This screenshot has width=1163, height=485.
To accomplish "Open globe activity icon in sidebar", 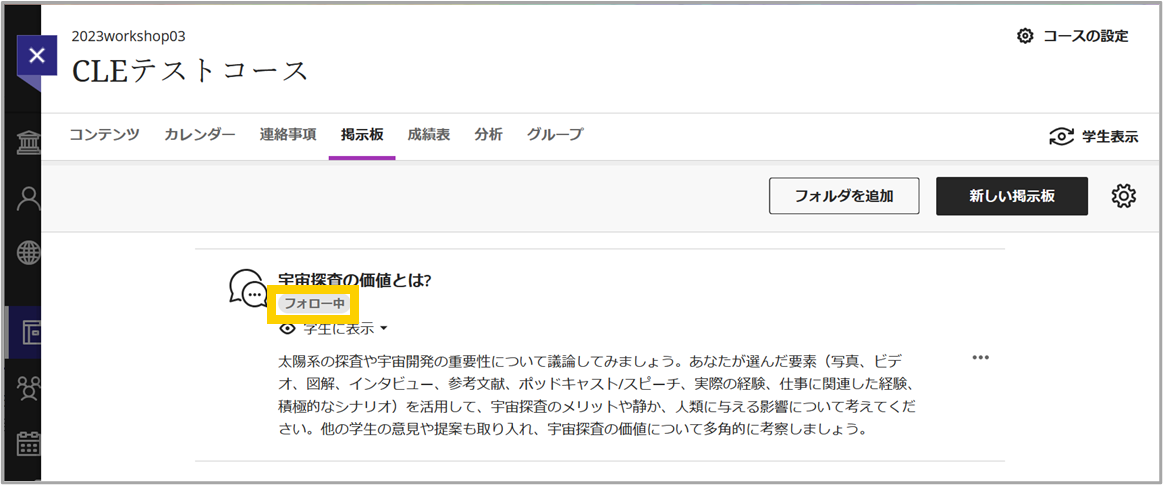I will (28, 253).
